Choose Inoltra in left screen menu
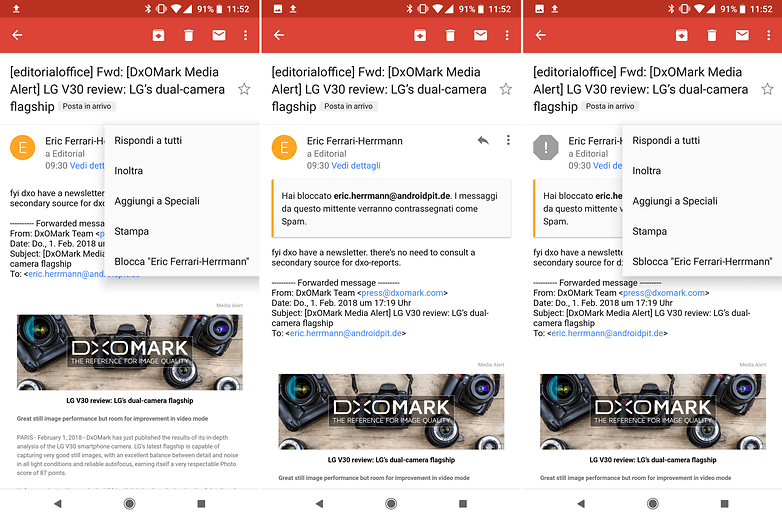 (x=182, y=171)
